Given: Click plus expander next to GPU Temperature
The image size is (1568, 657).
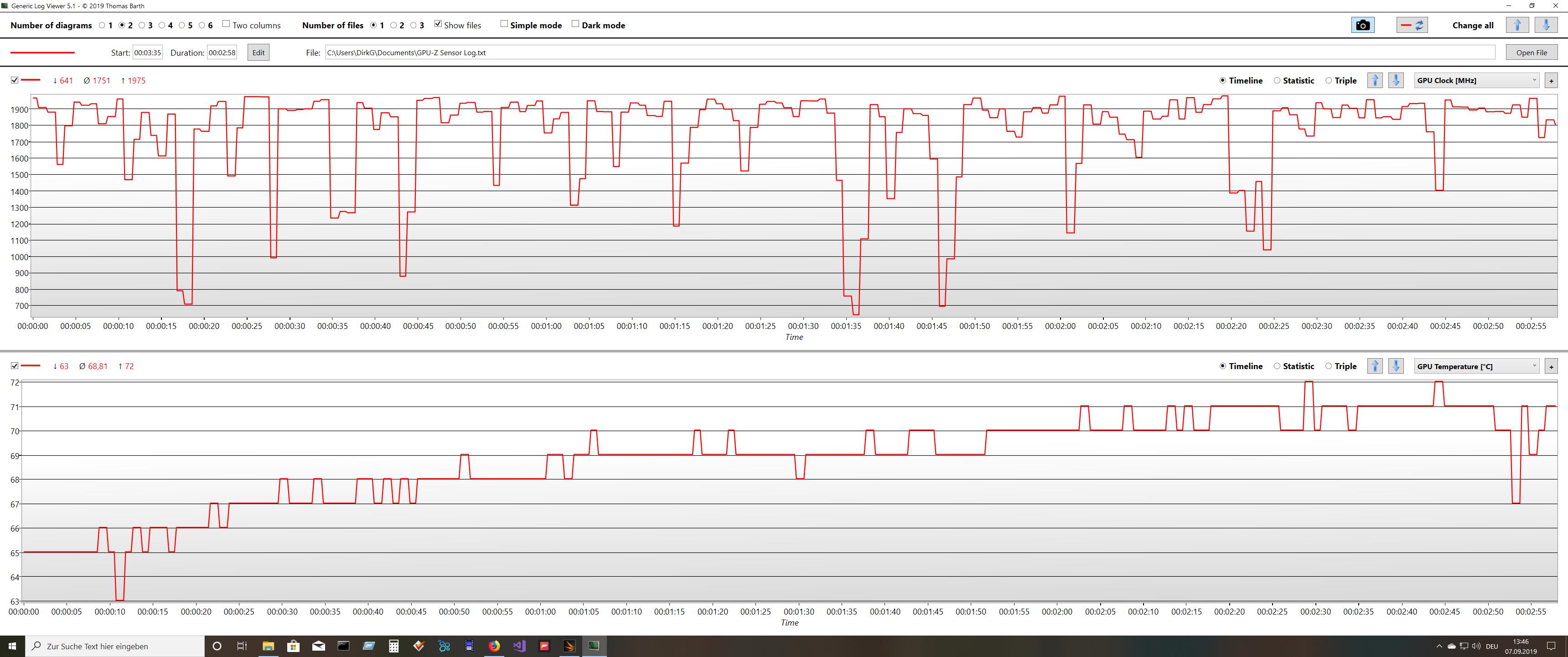Looking at the screenshot, I should [x=1551, y=366].
